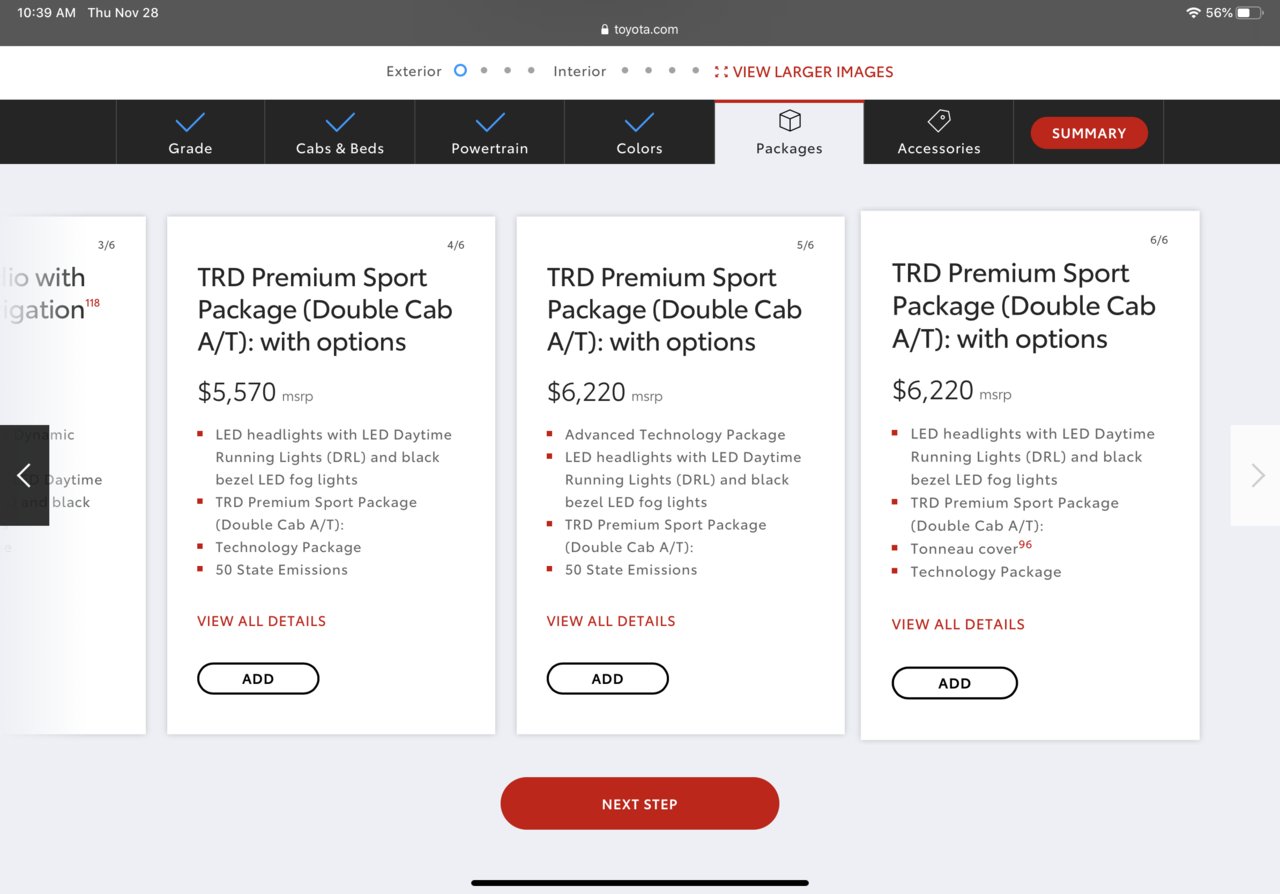Screen dimensions: 1280x894
Task: Add package 5/6 with Advanced Technology Package
Action: pyautogui.click(x=607, y=678)
